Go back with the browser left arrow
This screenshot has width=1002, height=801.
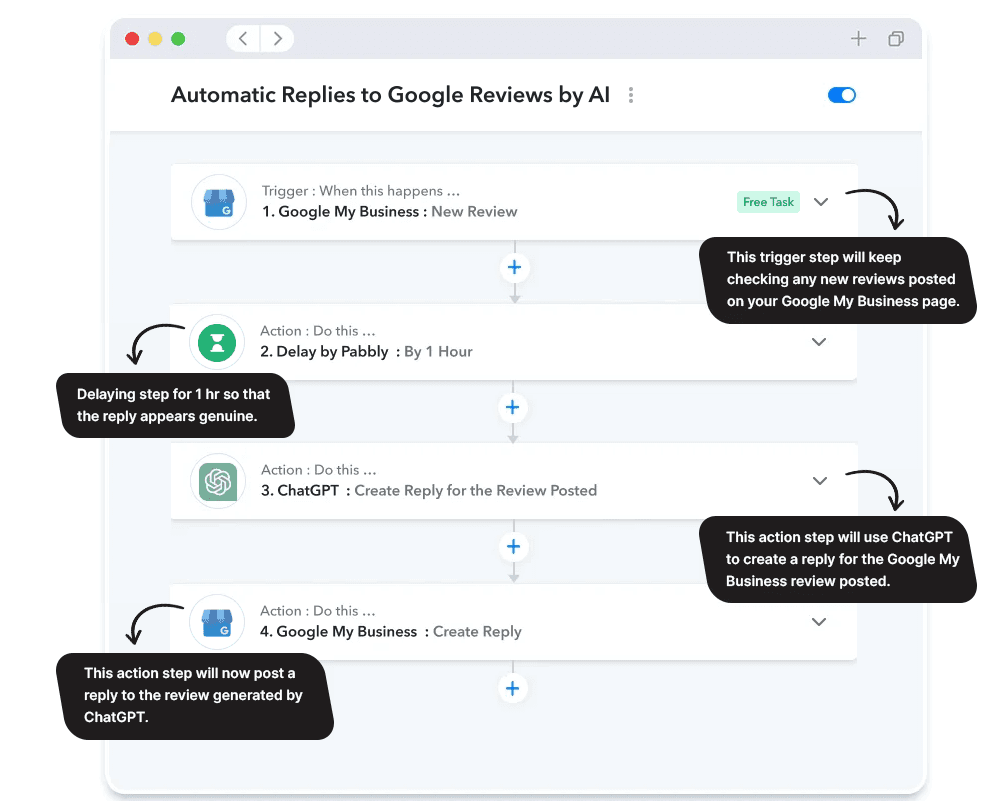click(243, 38)
